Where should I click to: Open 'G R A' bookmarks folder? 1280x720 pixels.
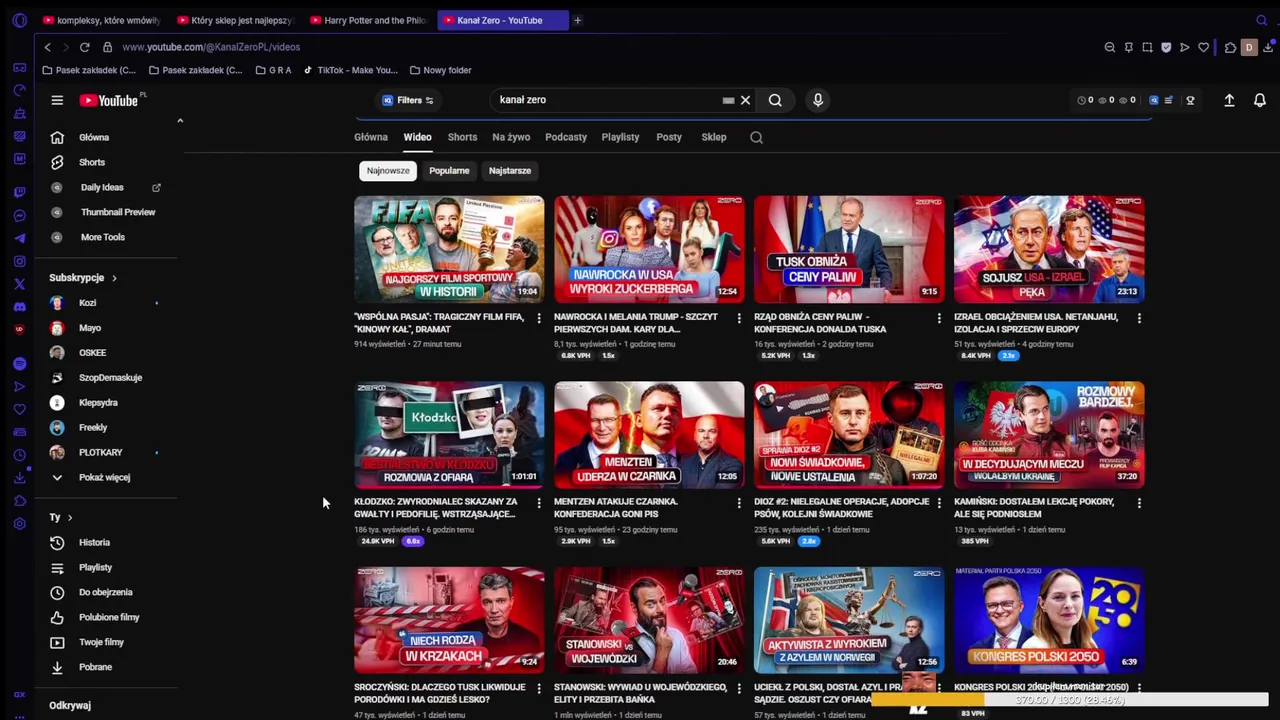coord(273,70)
